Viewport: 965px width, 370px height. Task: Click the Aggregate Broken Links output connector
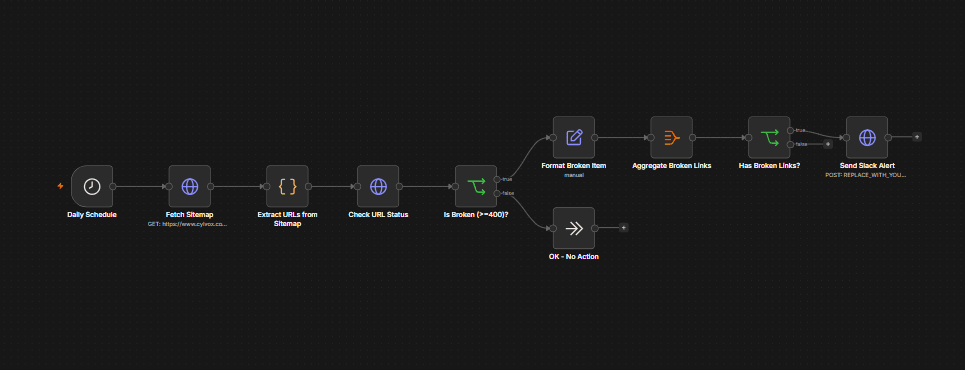(692, 137)
